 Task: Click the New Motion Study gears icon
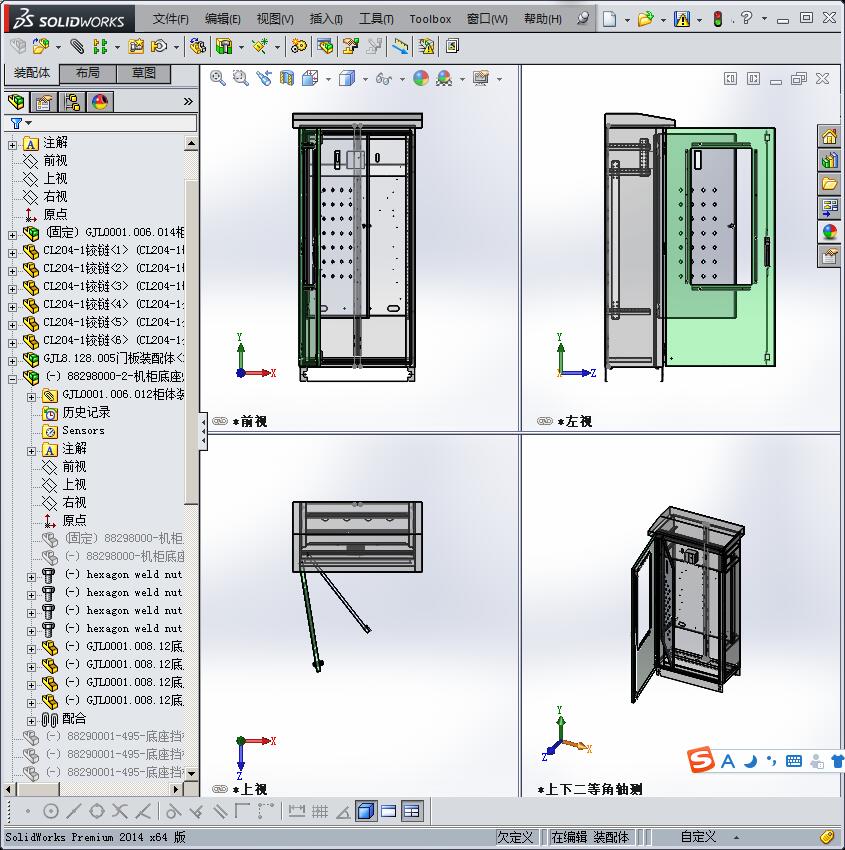(x=298, y=47)
